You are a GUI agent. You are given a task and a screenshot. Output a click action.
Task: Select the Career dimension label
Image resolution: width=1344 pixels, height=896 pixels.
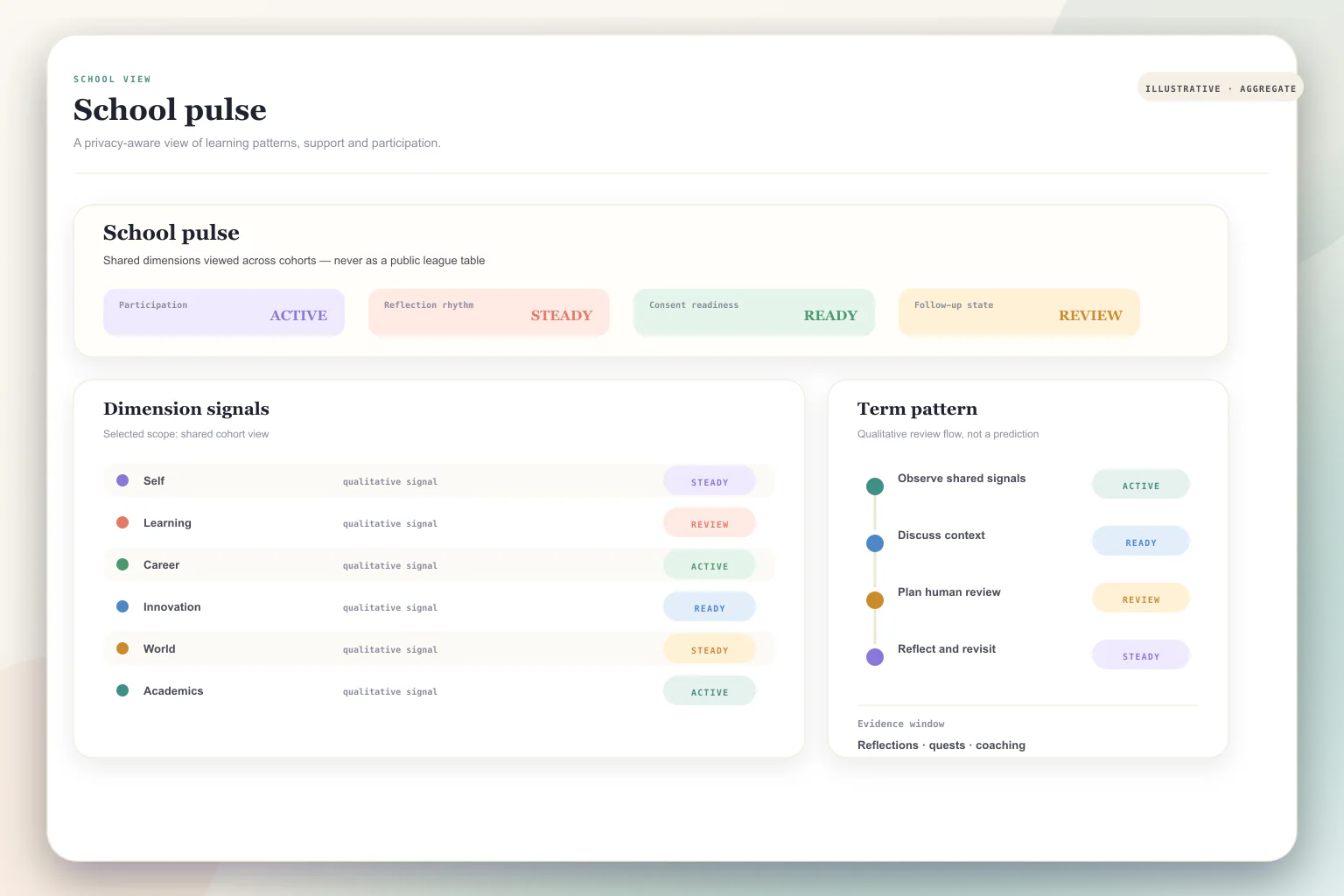coord(161,564)
